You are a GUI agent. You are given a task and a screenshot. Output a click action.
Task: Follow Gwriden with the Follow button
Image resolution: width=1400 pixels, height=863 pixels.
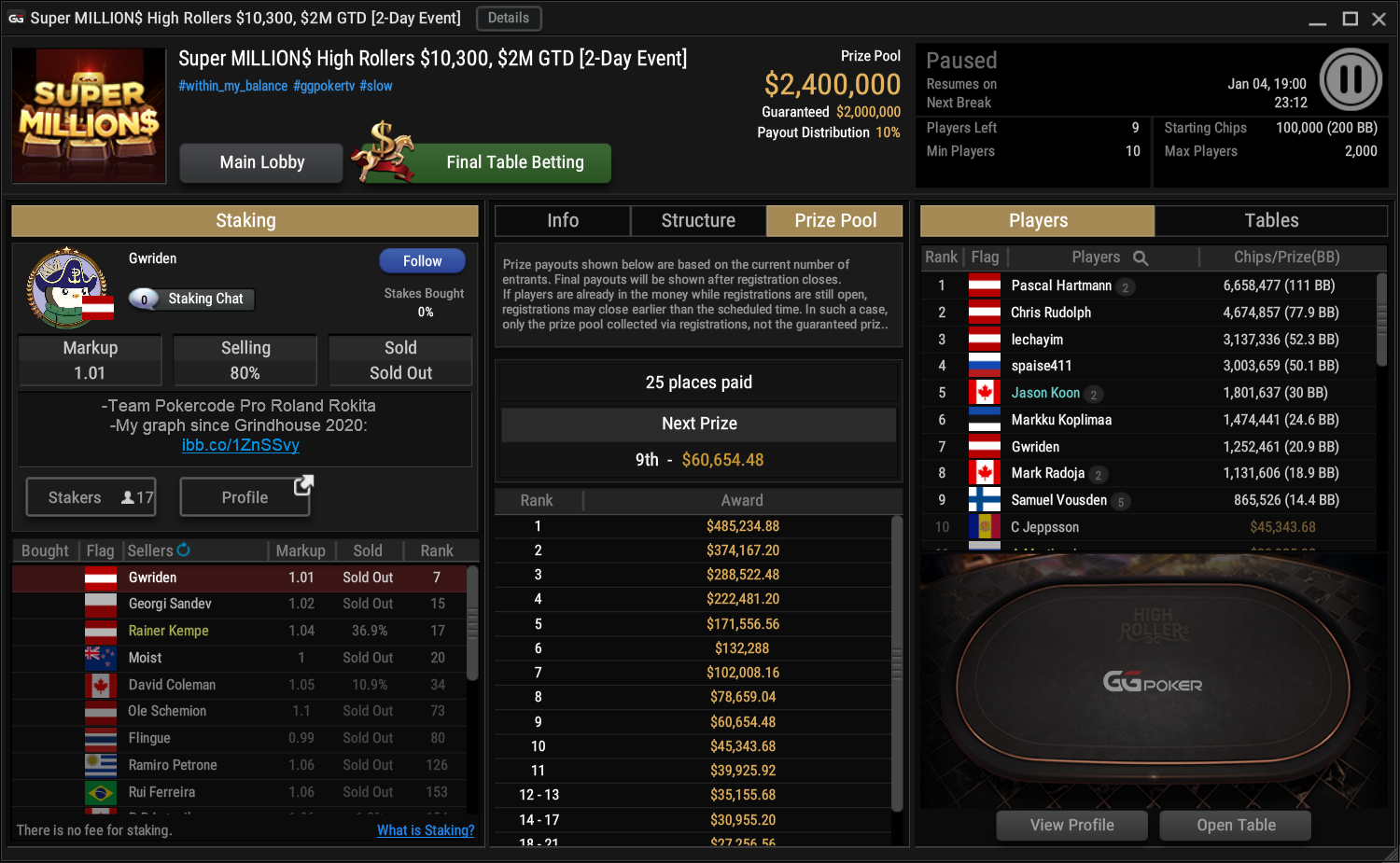click(422, 261)
